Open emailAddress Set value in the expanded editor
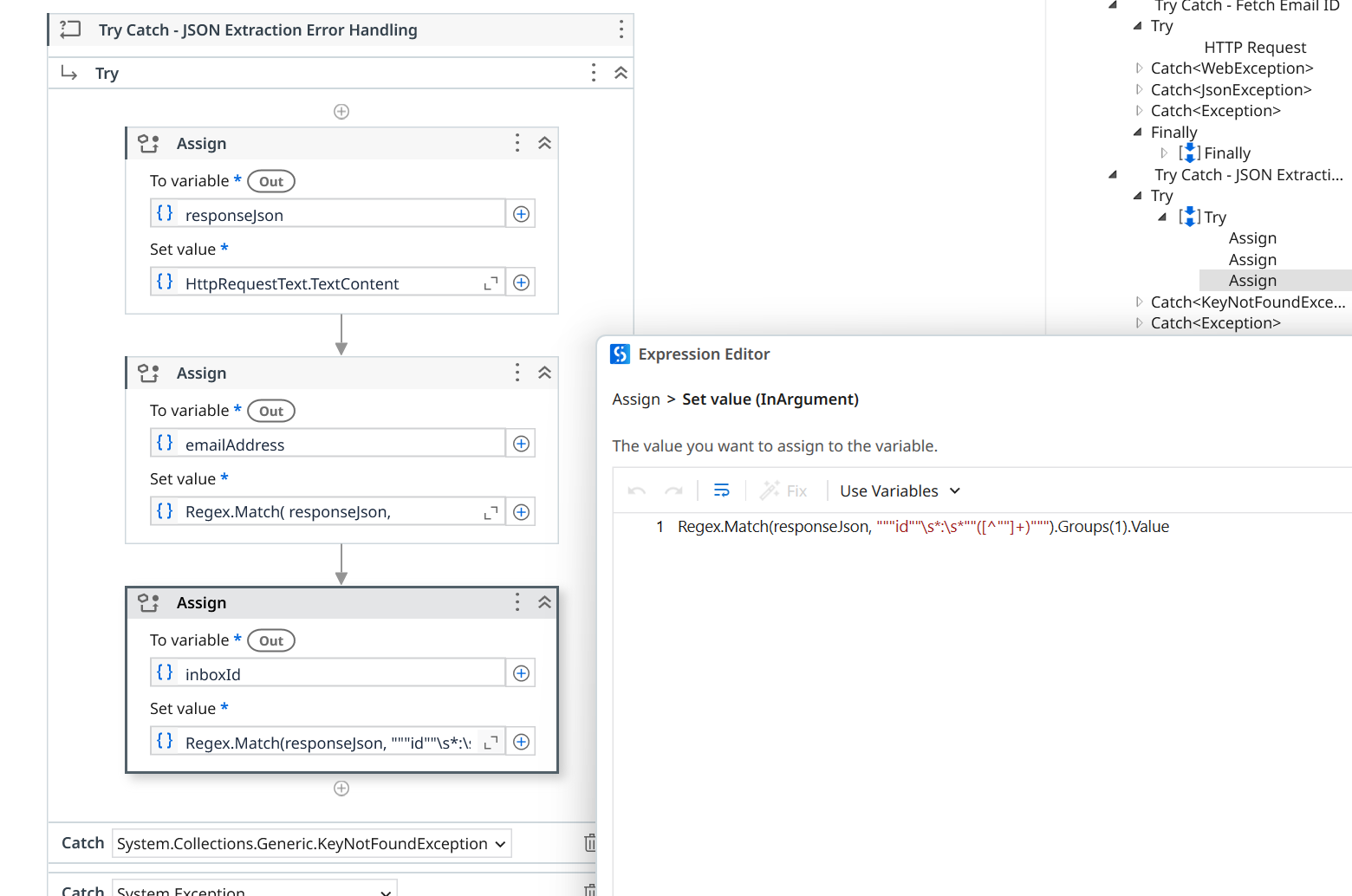 tap(491, 511)
